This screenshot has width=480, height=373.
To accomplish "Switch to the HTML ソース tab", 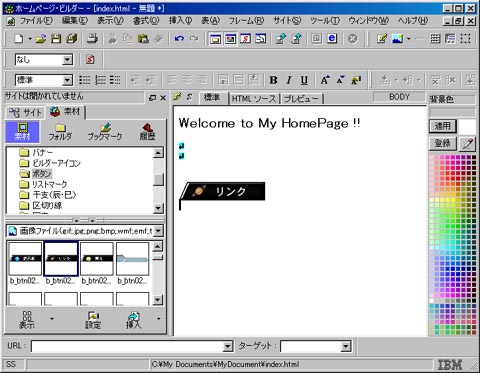I will [254, 98].
